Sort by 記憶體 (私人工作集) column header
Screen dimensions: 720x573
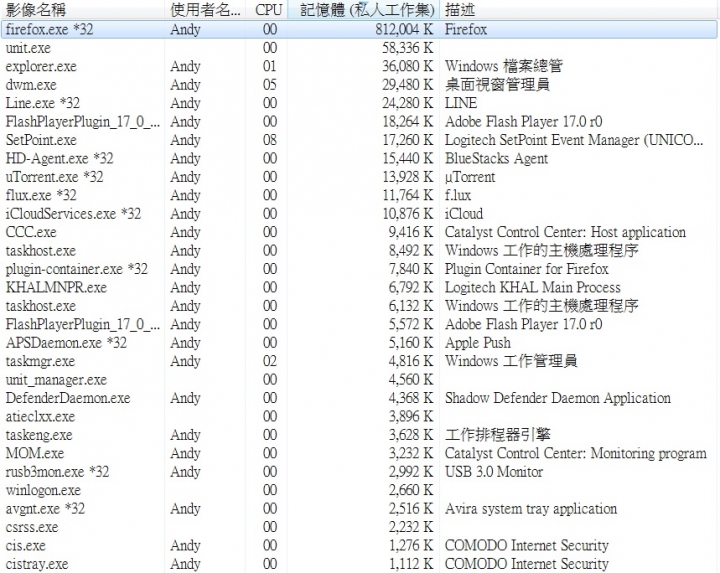pos(363,10)
